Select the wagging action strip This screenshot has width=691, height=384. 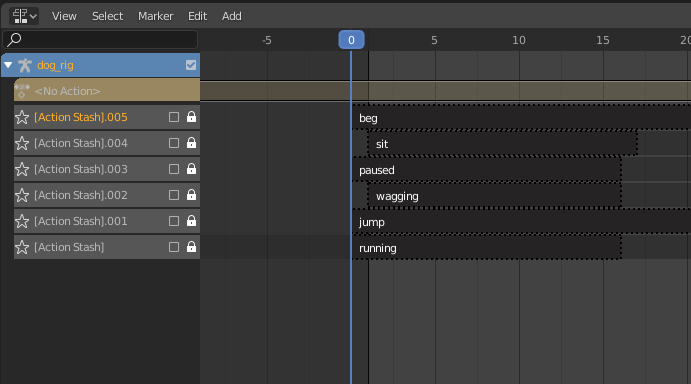point(495,196)
